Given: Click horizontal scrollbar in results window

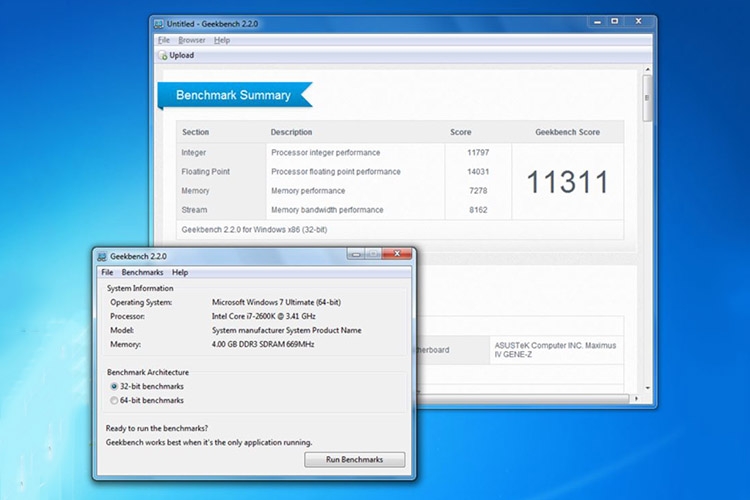Looking at the screenshot, I should click(x=524, y=398).
